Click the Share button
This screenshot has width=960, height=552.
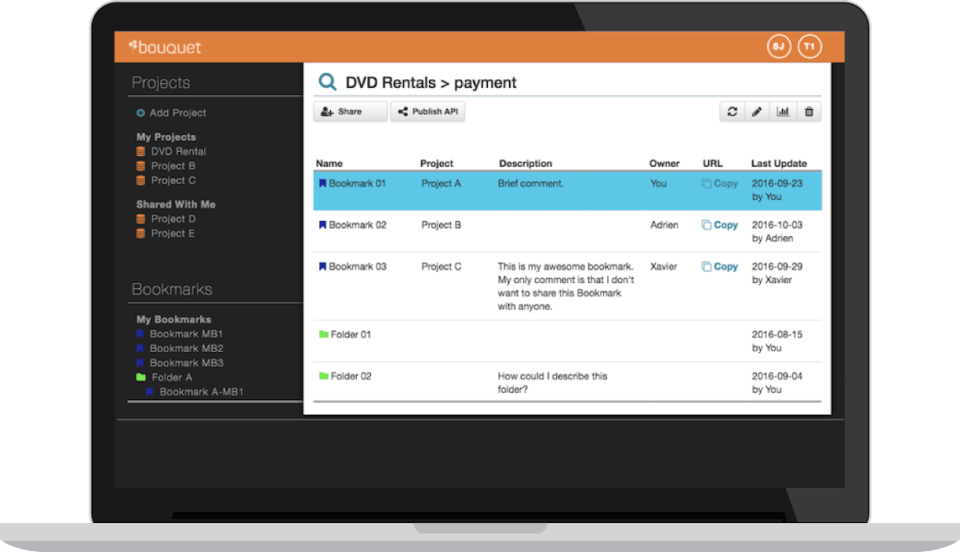click(350, 111)
